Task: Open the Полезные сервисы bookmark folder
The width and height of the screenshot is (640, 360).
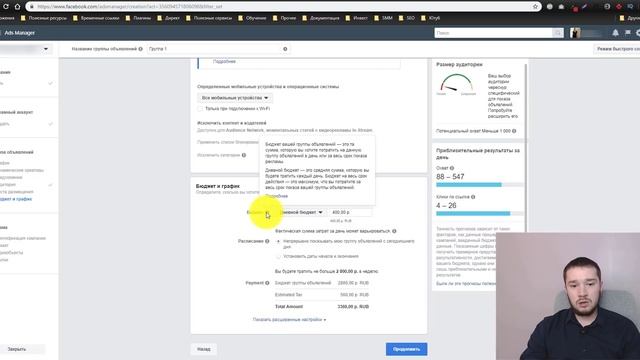Action: click(209, 18)
